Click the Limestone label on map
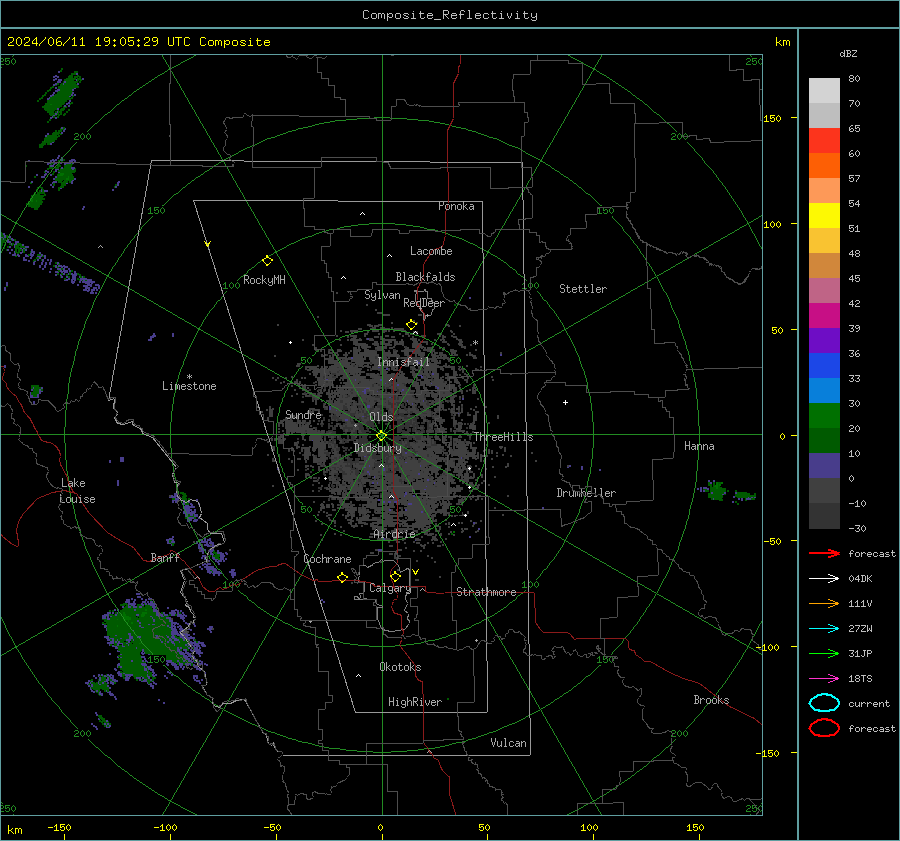Image resolution: width=900 pixels, height=841 pixels. 189,386
